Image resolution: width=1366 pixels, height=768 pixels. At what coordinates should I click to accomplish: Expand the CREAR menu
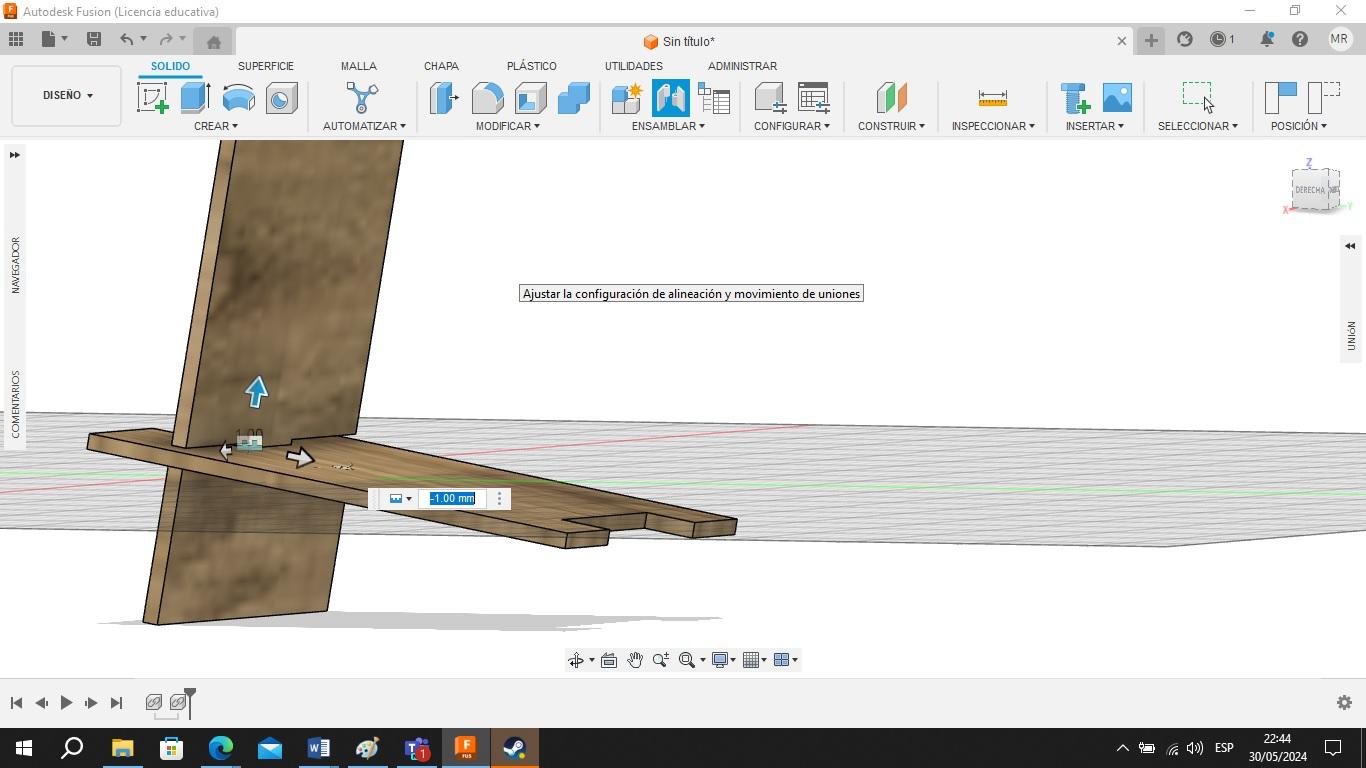pos(216,126)
